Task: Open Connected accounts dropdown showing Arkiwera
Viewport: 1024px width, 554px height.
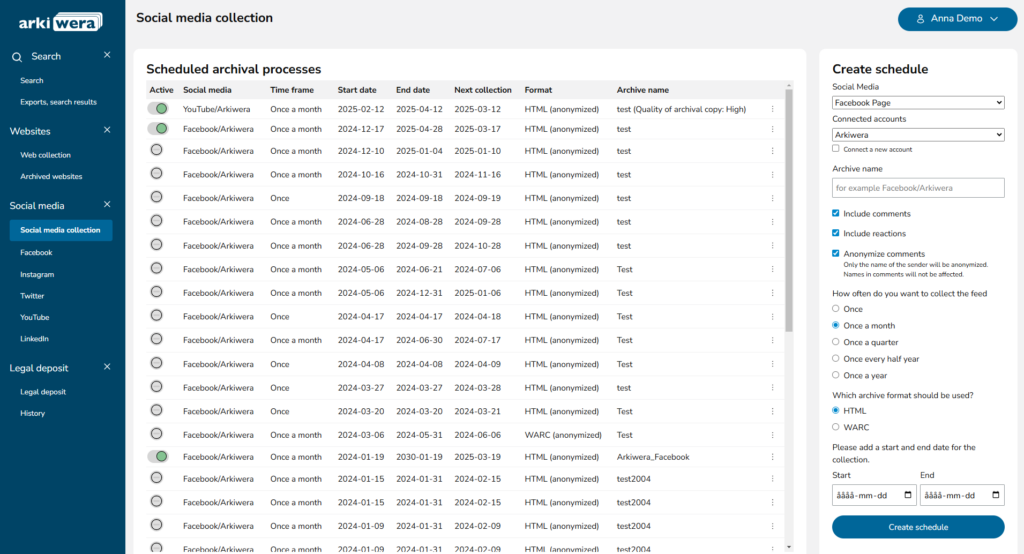Action: pyautogui.click(x=918, y=135)
